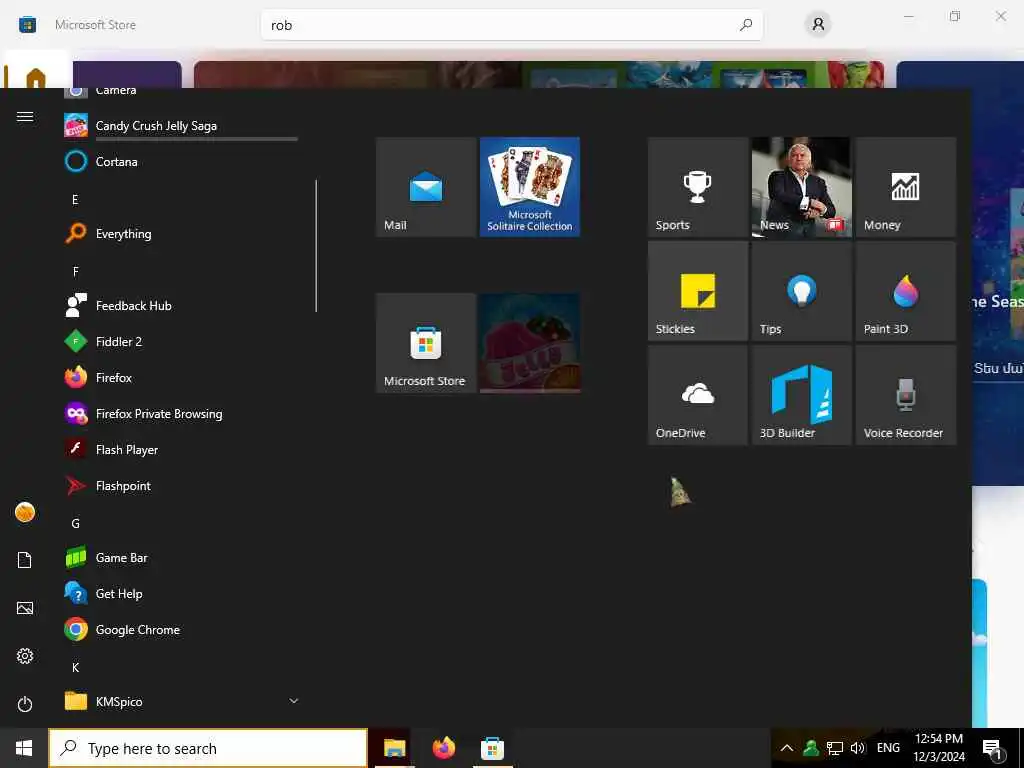Open the Candy Crush tile beside Microsoft Store

point(530,343)
